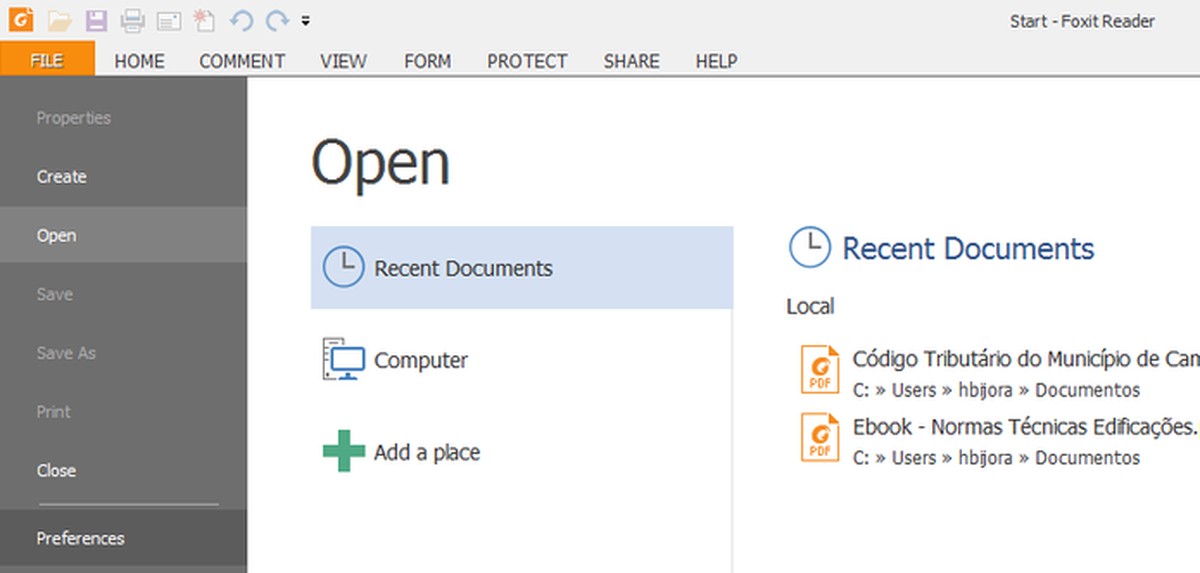The height and width of the screenshot is (573, 1200).
Task: Open the HELP ribbon tab
Action: point(716,61)
